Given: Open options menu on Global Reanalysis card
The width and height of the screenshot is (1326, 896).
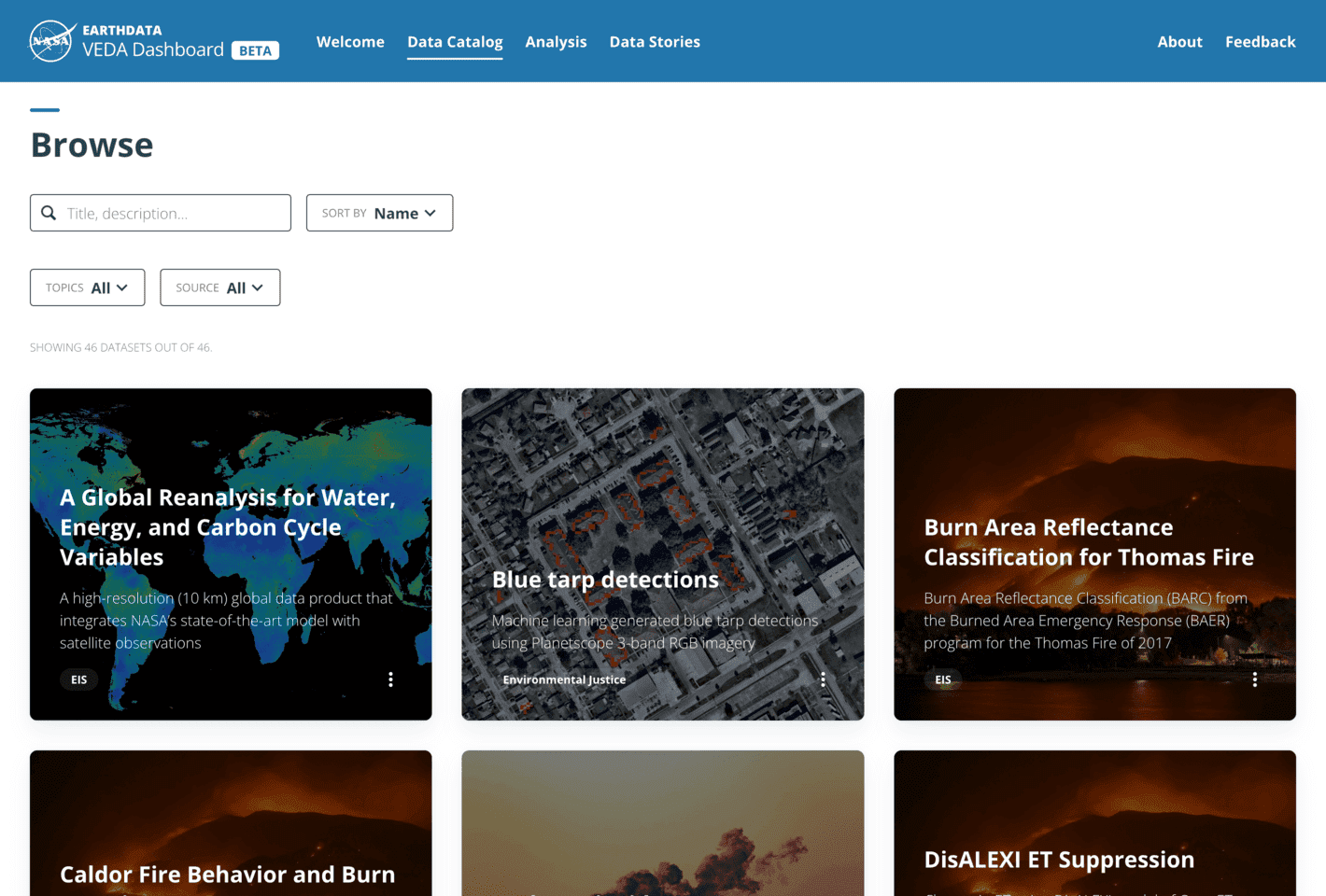Looking at the screenshot, I should point(390,679).
